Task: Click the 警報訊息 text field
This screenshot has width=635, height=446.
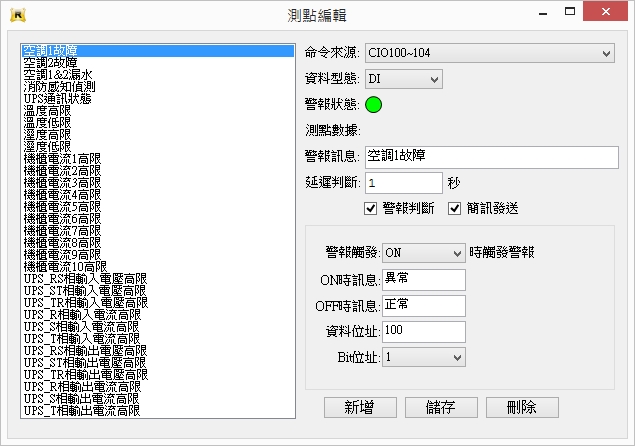Action: [492, 157]
